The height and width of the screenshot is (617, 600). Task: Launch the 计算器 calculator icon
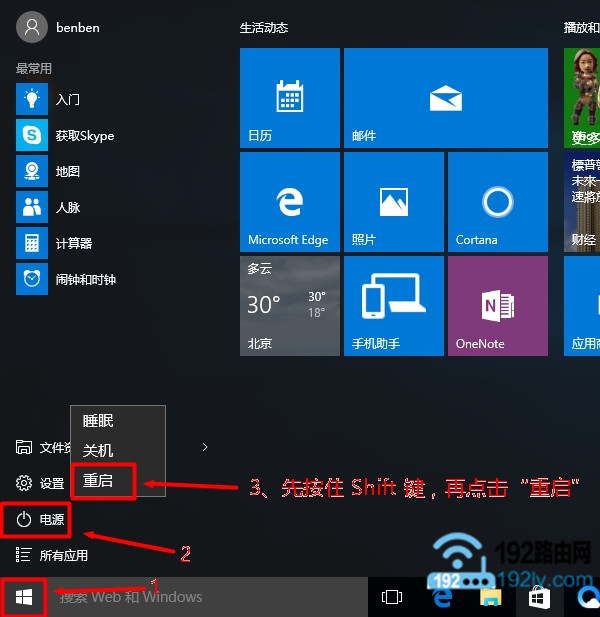point(32,243)
